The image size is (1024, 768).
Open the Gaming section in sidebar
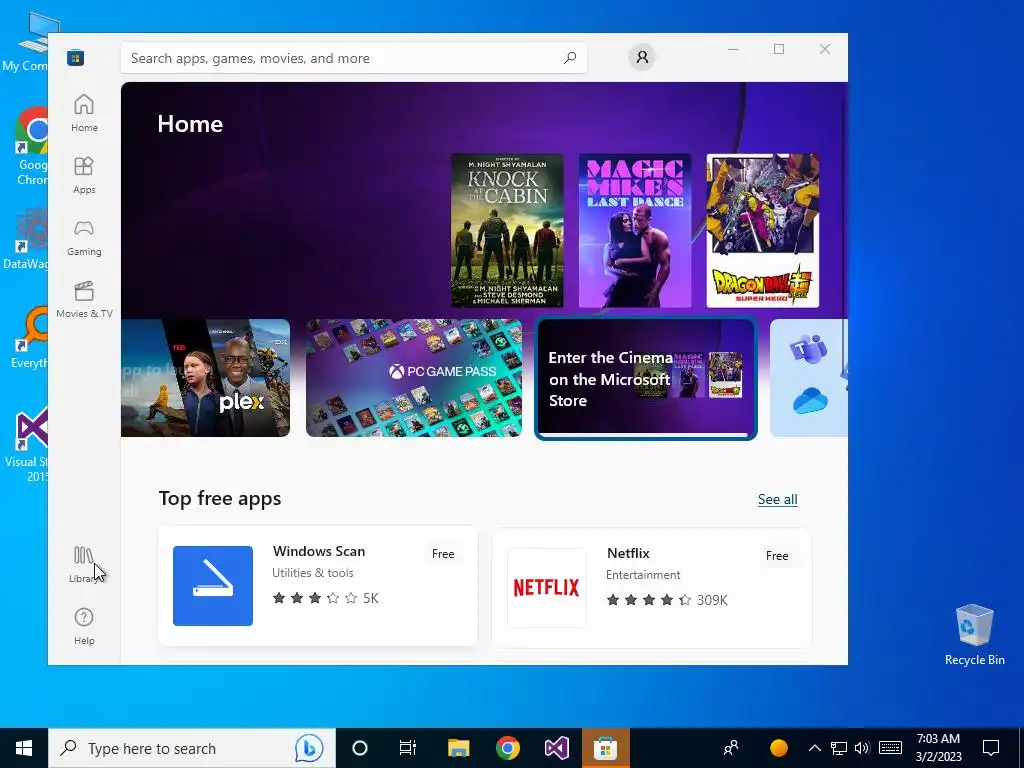(84, 237)
